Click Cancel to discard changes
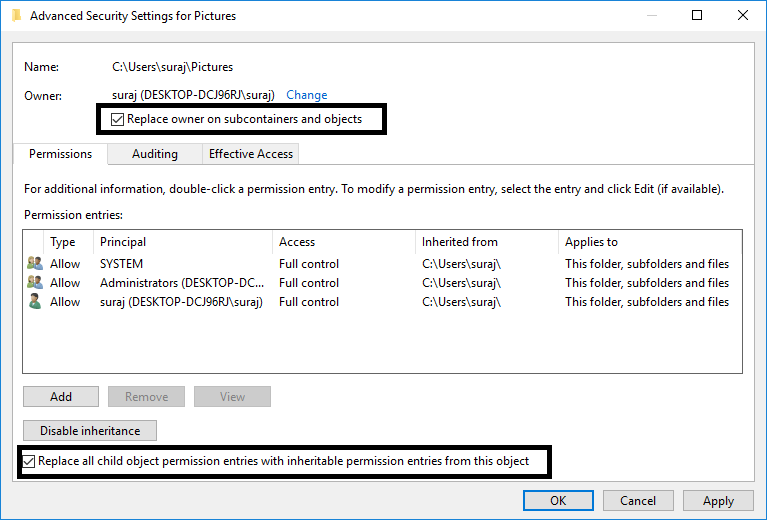The image size is (767, 520). [638, 501]
